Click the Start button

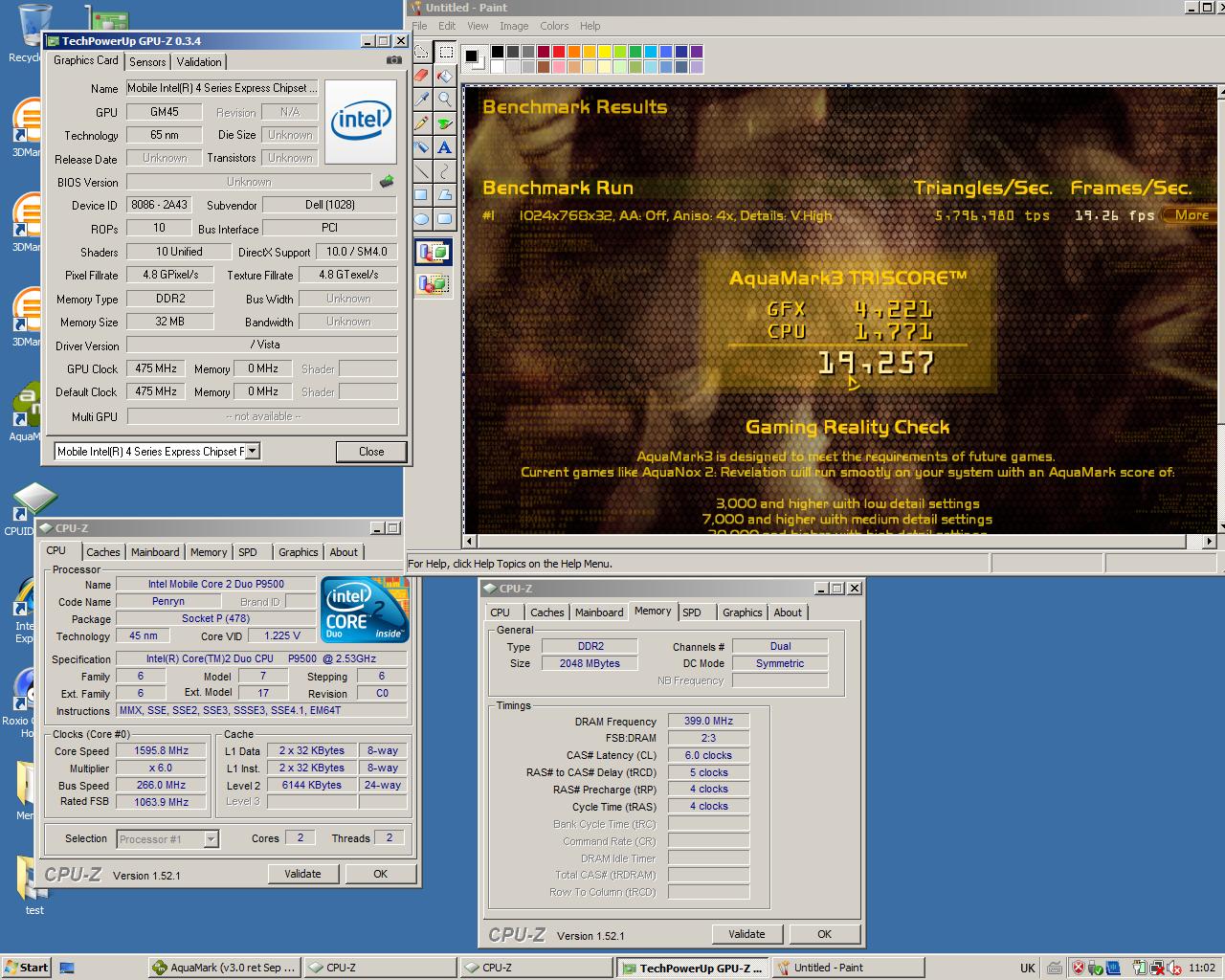(27, 968)
